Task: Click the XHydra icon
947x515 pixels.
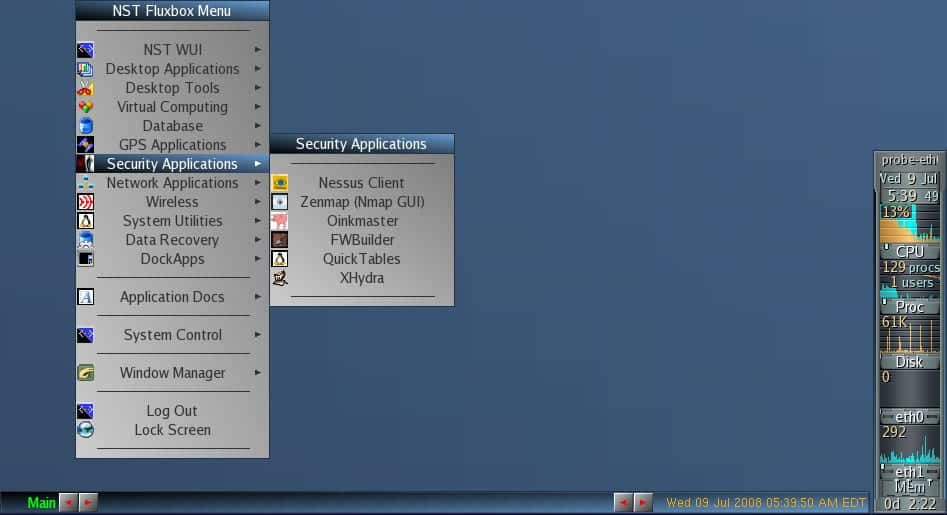Action: pyautogui.click(x=280, y=278)
